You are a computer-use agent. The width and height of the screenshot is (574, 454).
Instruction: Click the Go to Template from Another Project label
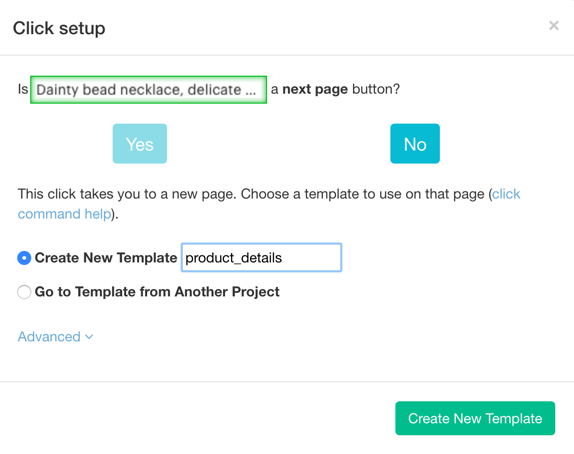point(157,292)
